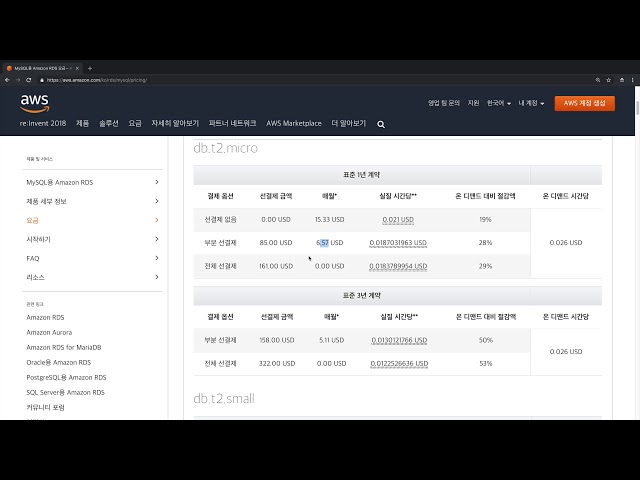Click the 표준 3년 계약 table header
Image resolution: width=640 pixels, height=480 pixels.
pos(362,296)
